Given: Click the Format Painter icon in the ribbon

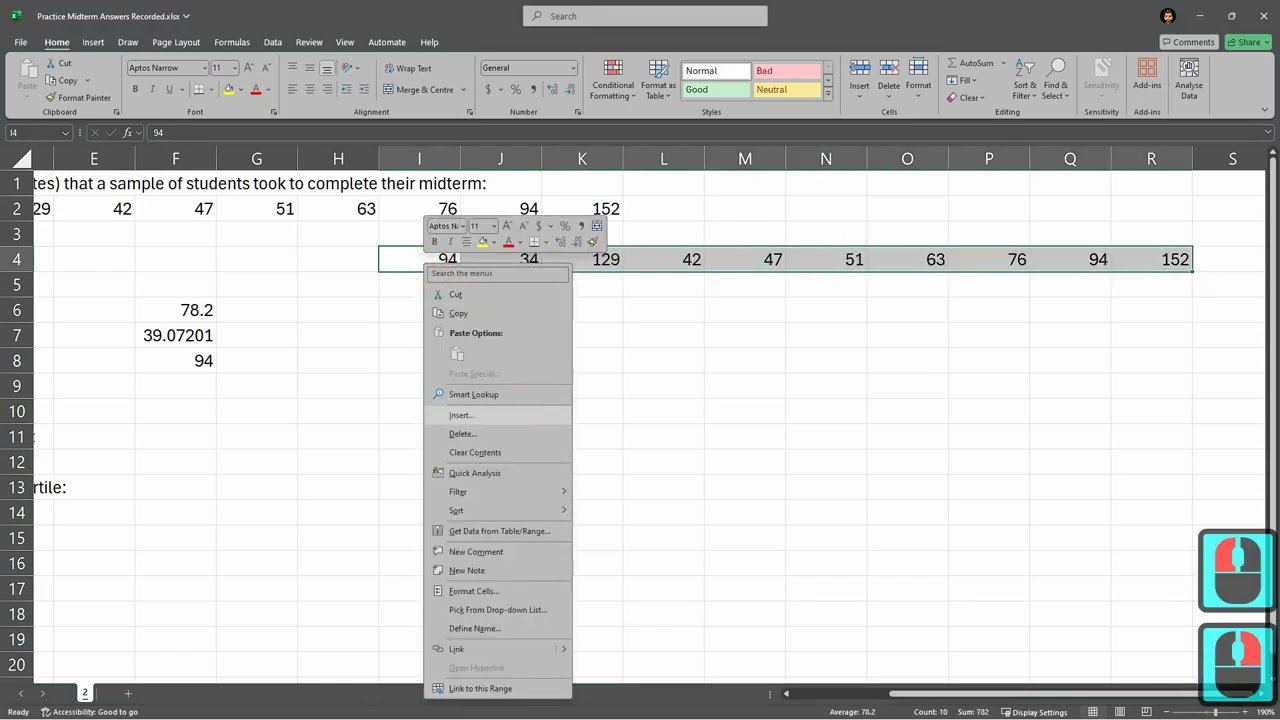Looking at the screenshot, I should (x=51, y=98).
